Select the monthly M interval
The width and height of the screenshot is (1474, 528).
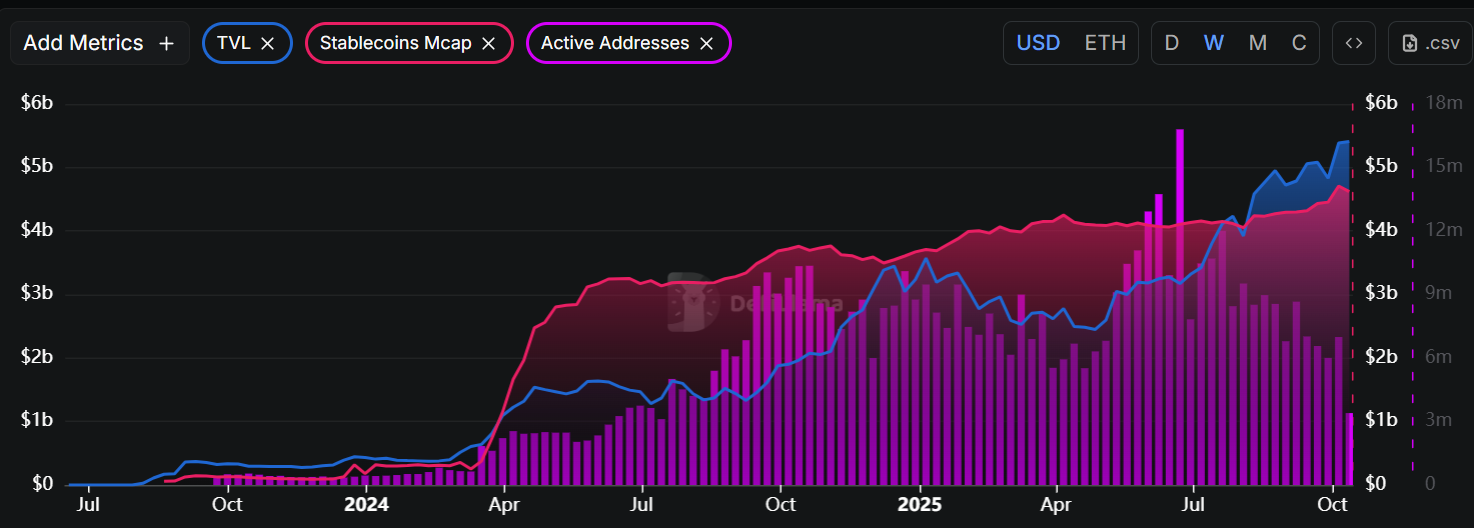(1258, 43)
